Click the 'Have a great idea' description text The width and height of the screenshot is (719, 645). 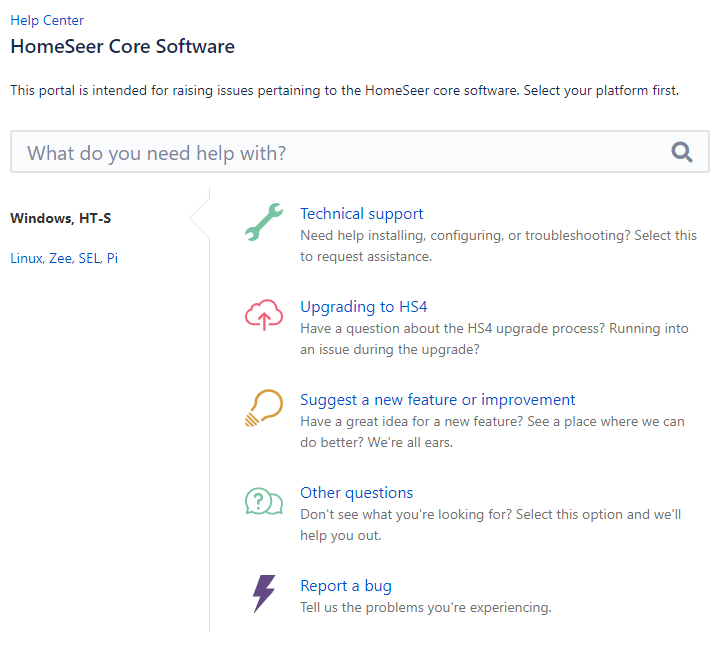click(x=492, y=422)
